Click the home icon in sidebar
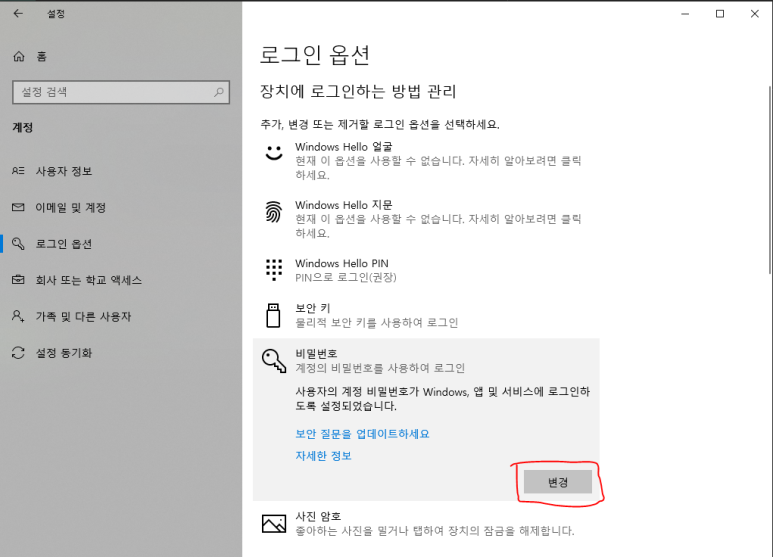Screen dimensions: 773x557 19,56
